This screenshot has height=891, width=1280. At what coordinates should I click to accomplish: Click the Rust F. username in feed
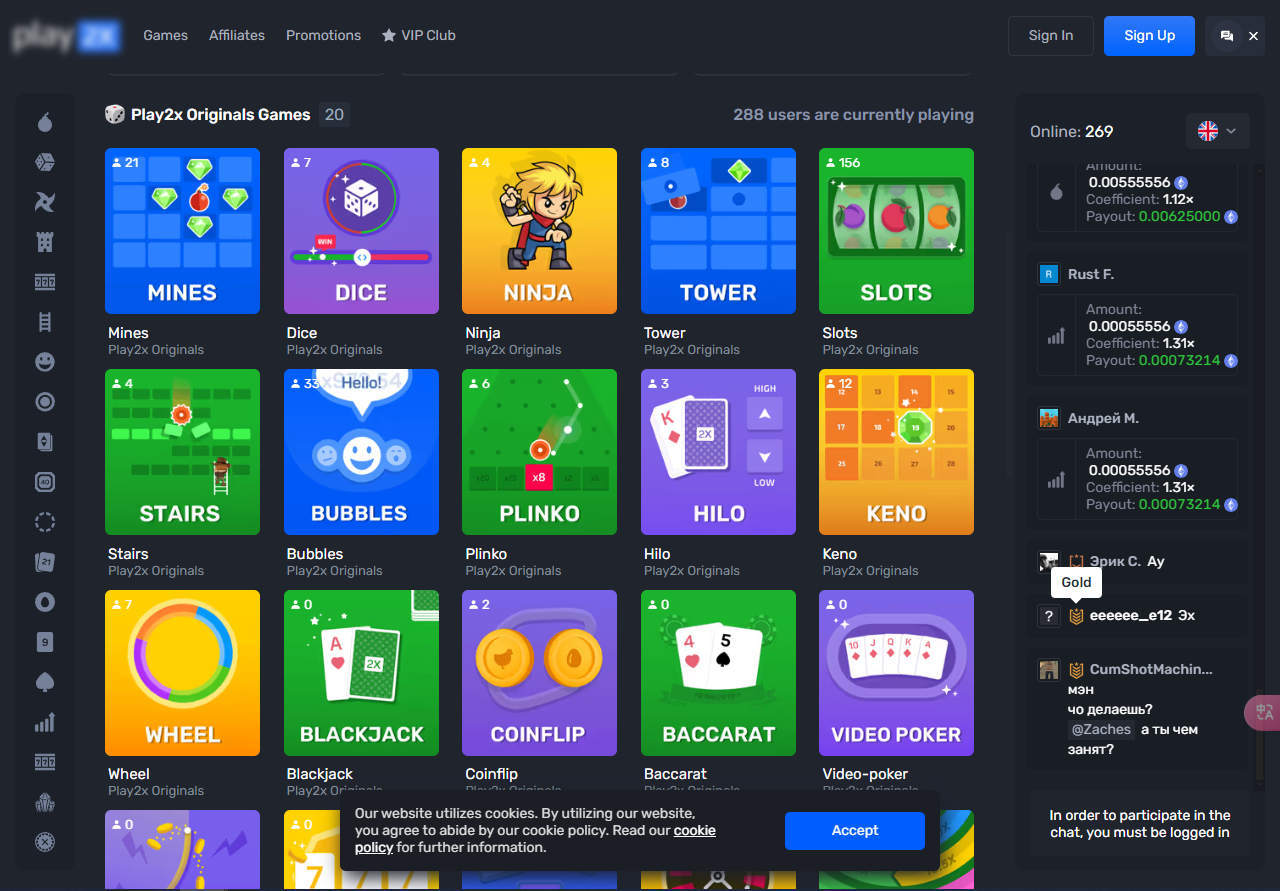(1091, 274)
